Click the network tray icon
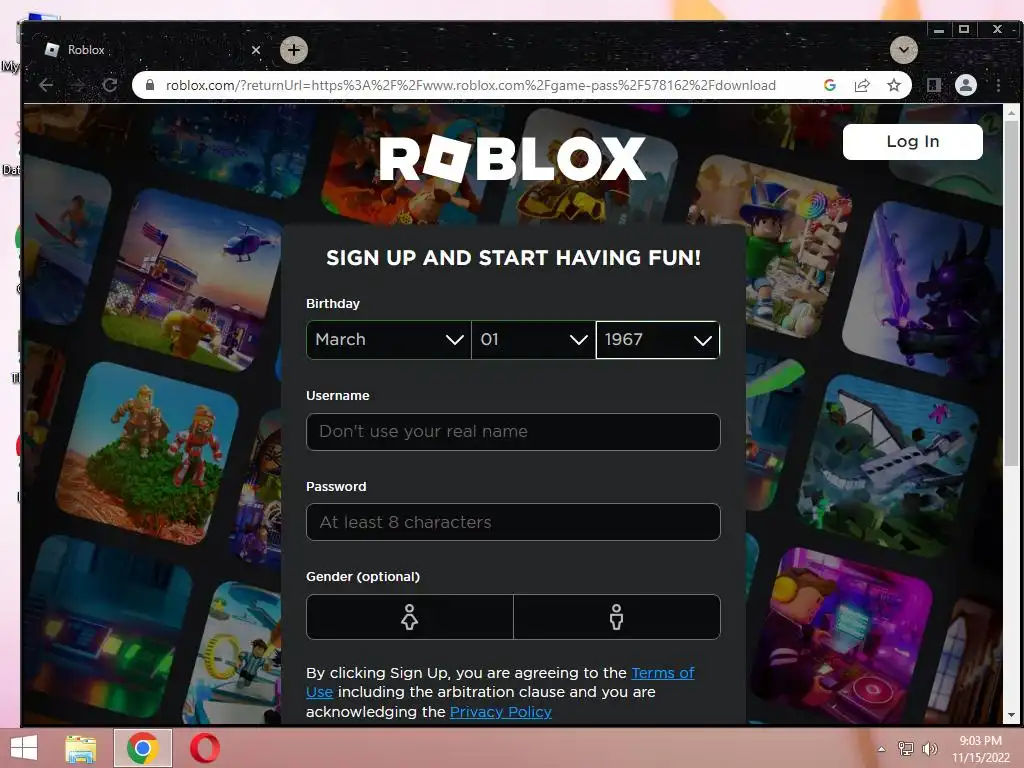The image size is (1024, 768). [906, 749]
